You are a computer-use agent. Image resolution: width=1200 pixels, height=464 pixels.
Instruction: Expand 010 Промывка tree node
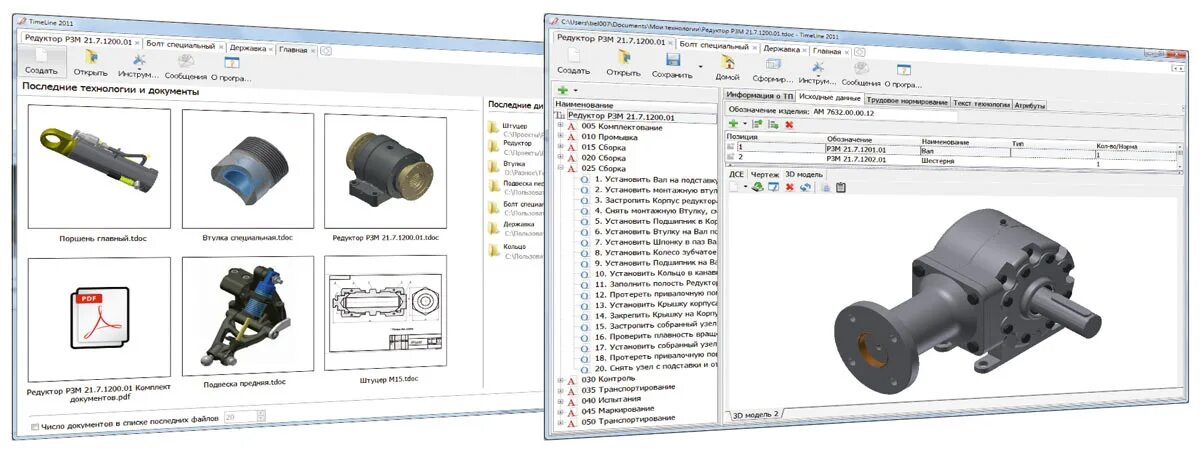(x=560, y=138)
